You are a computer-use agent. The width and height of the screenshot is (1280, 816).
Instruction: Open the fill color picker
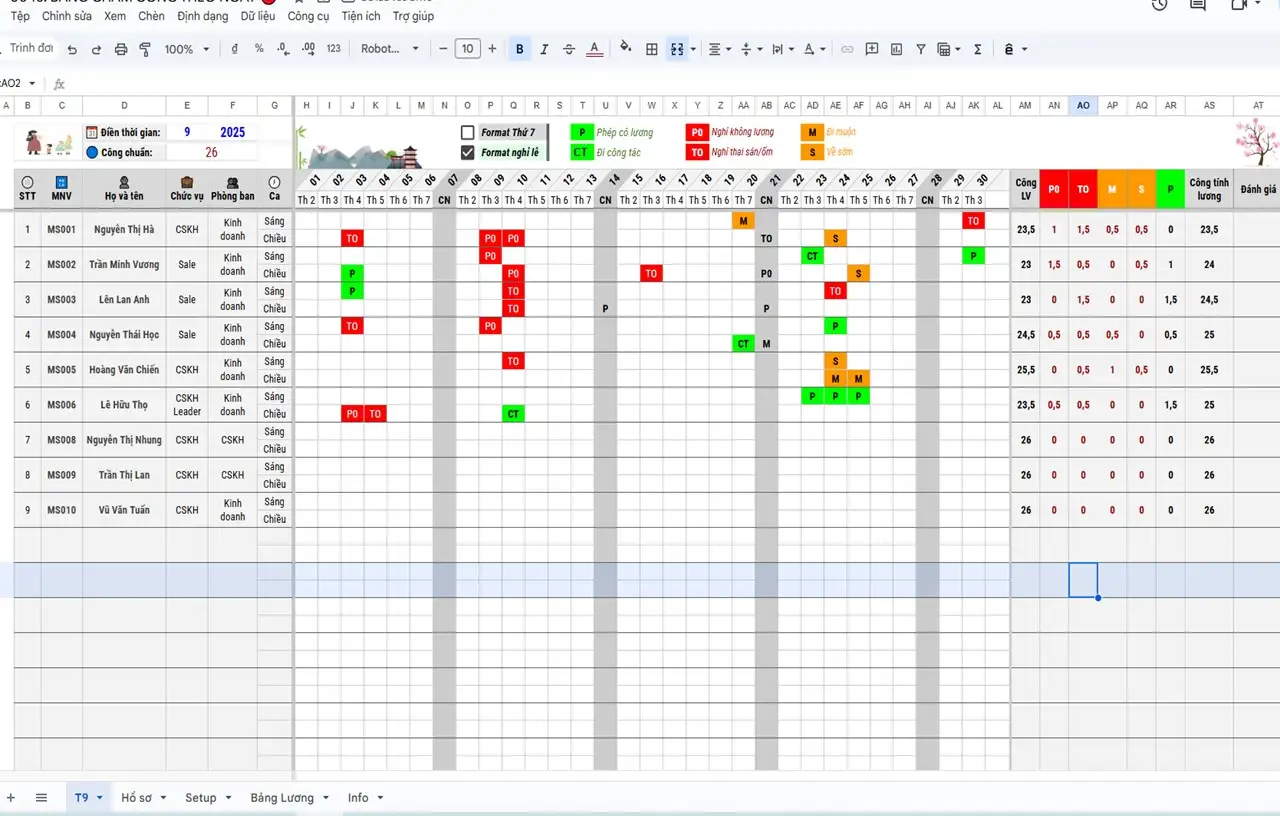(626, 49)
